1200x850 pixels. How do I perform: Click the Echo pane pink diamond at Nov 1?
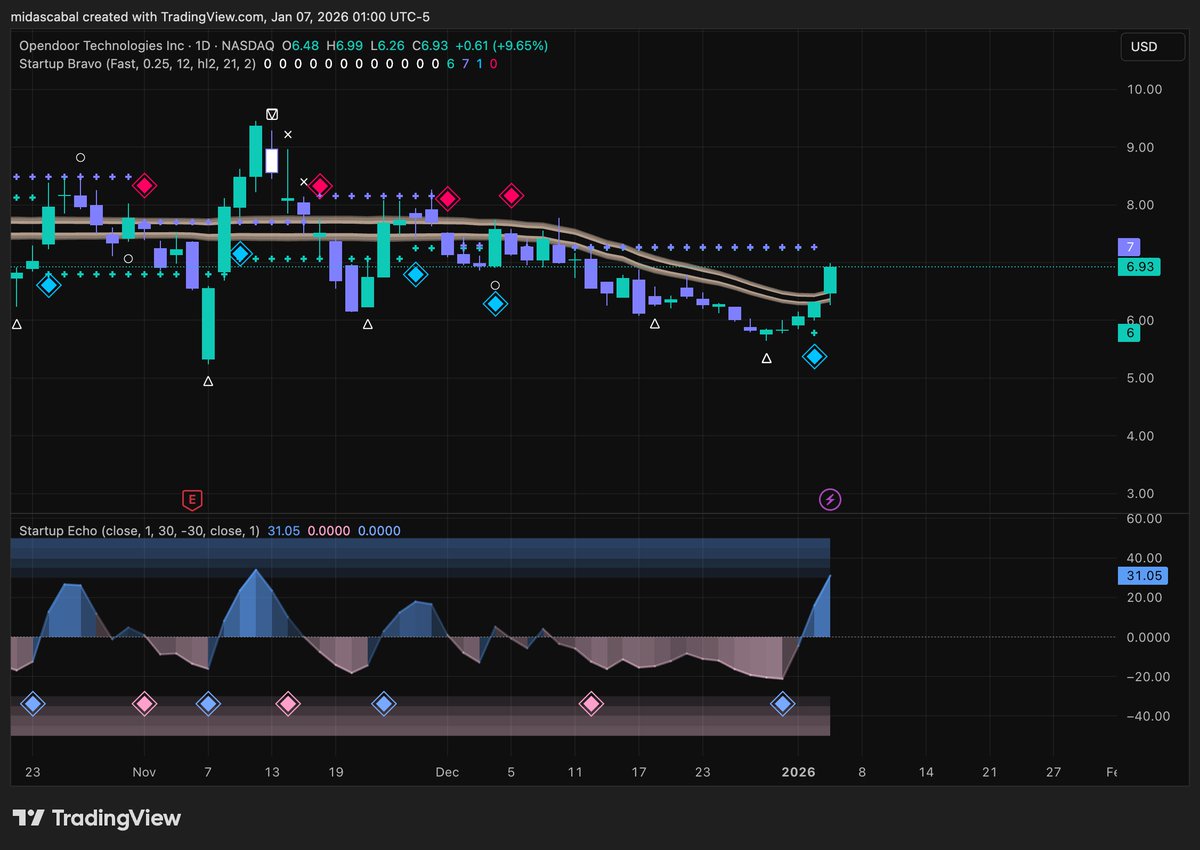pyautogui.click(x=145, y=704)
